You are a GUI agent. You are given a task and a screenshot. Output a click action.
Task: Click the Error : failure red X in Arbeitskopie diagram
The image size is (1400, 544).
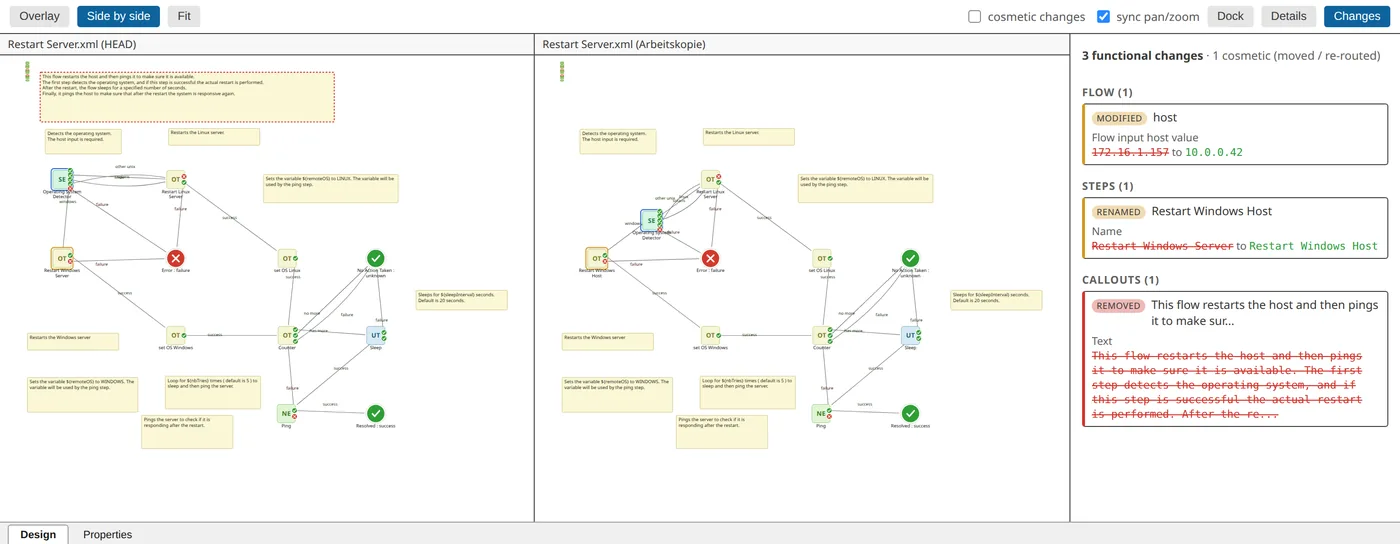click(711, 258)
